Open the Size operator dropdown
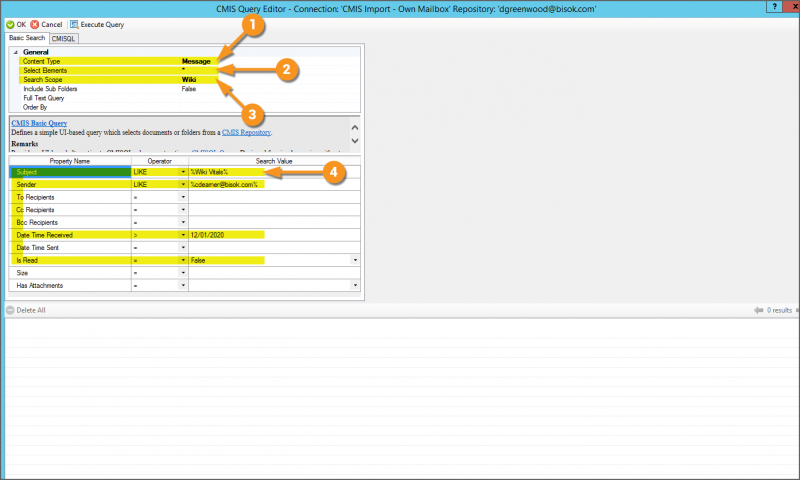800x480 pixels. click(183, 273)
